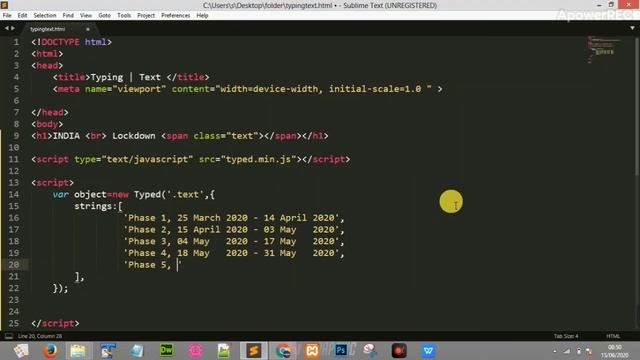Click the vertical scrollbar of the editor
Screen dimensions: 640x360
(637, 106)
